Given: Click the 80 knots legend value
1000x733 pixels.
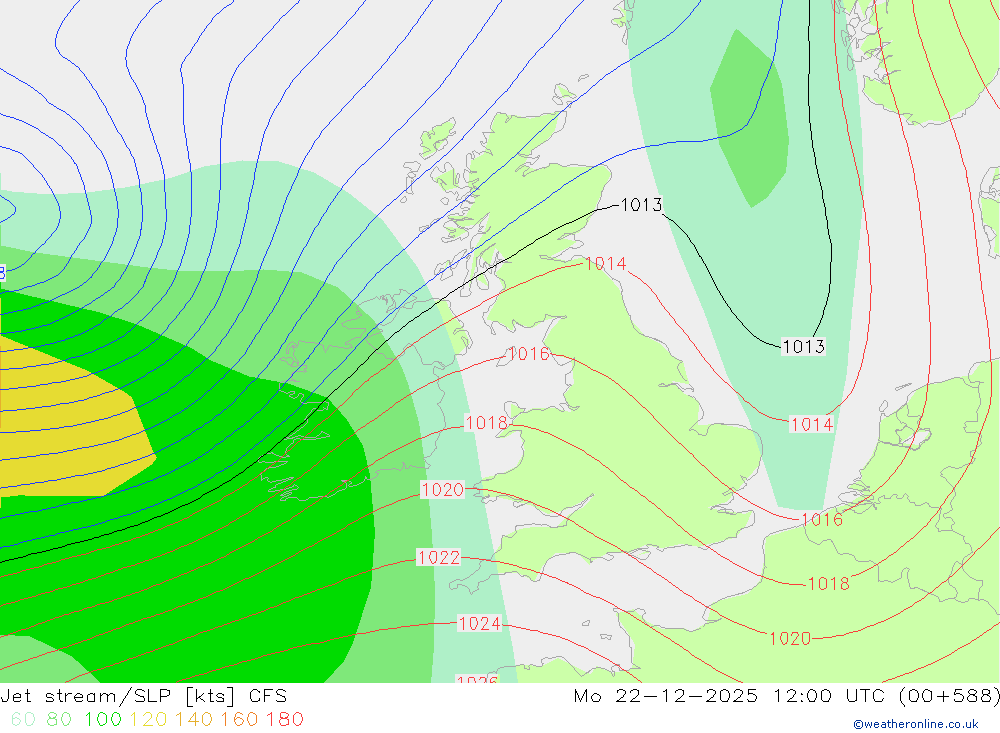Looking at the screenshot, I should tap(59, 720).
